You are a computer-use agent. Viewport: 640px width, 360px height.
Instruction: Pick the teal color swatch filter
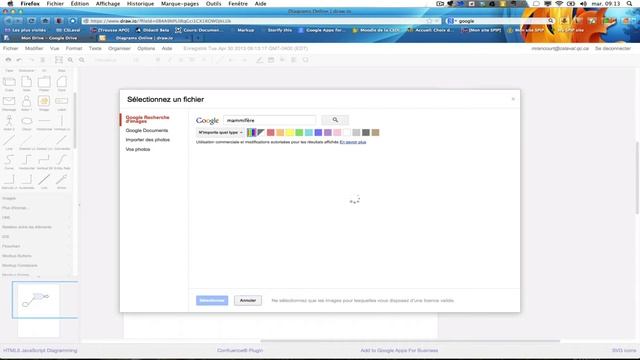pos(309,132)
